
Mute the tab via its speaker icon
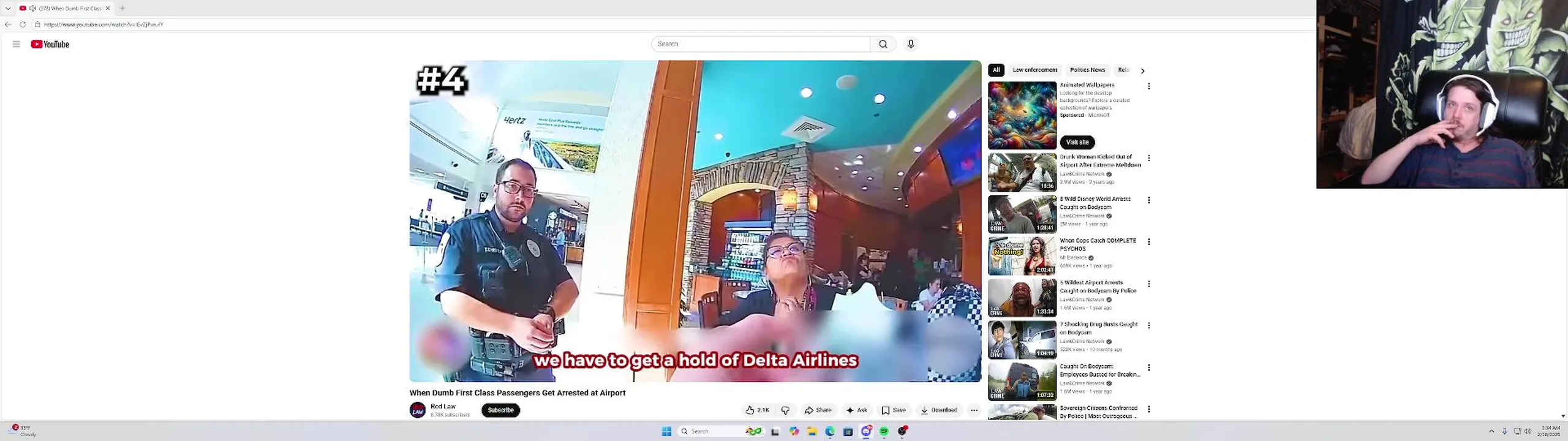coord(32,8)
